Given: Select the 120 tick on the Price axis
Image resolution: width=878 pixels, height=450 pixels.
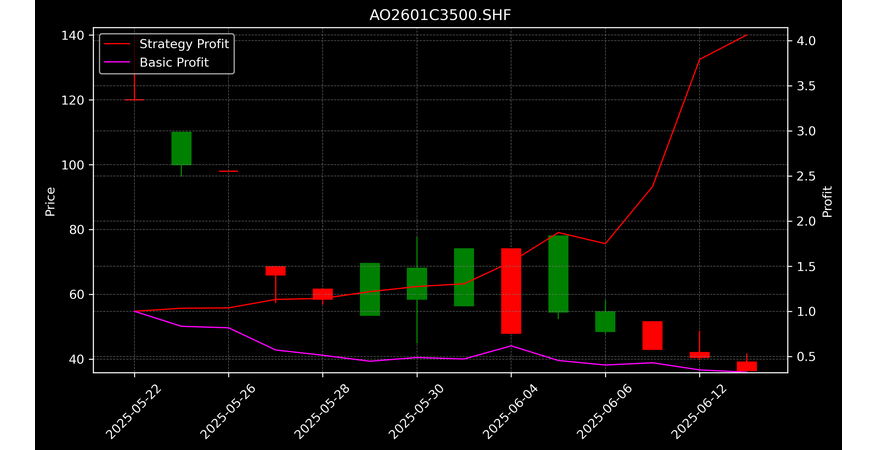Looking at the screenshot, I should [74, 100].
